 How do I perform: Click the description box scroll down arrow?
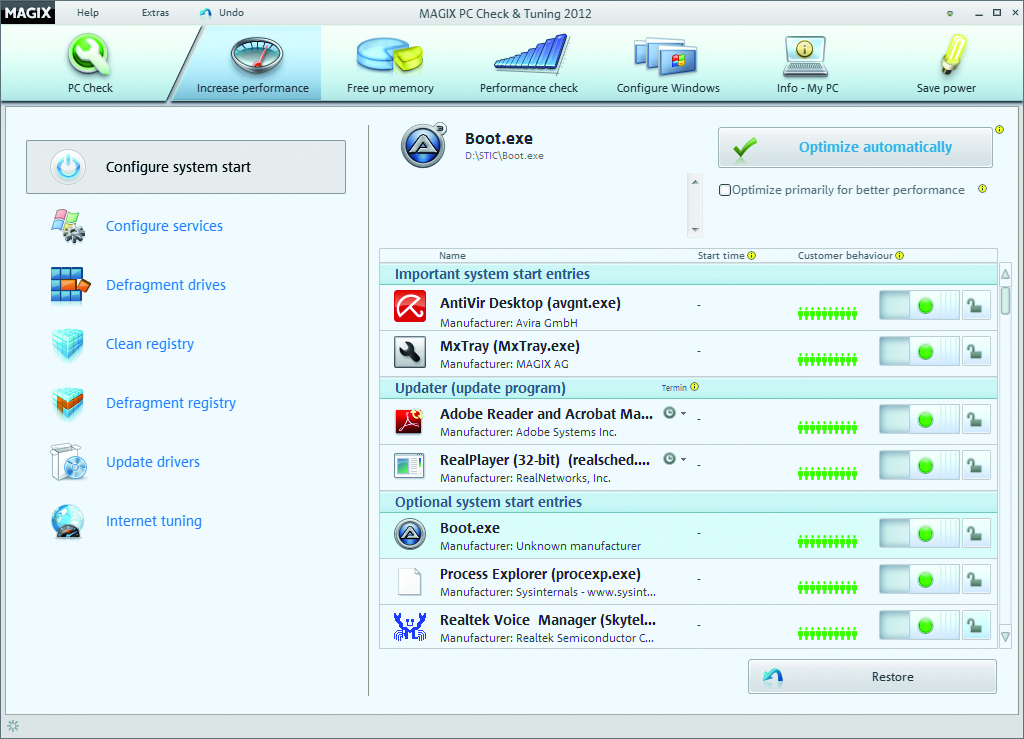pos(695,230)
